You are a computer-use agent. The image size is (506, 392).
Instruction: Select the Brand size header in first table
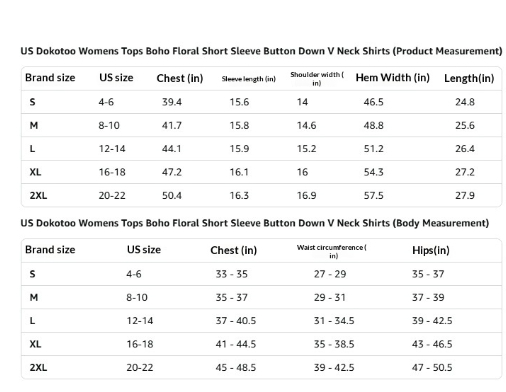(50, 78)
